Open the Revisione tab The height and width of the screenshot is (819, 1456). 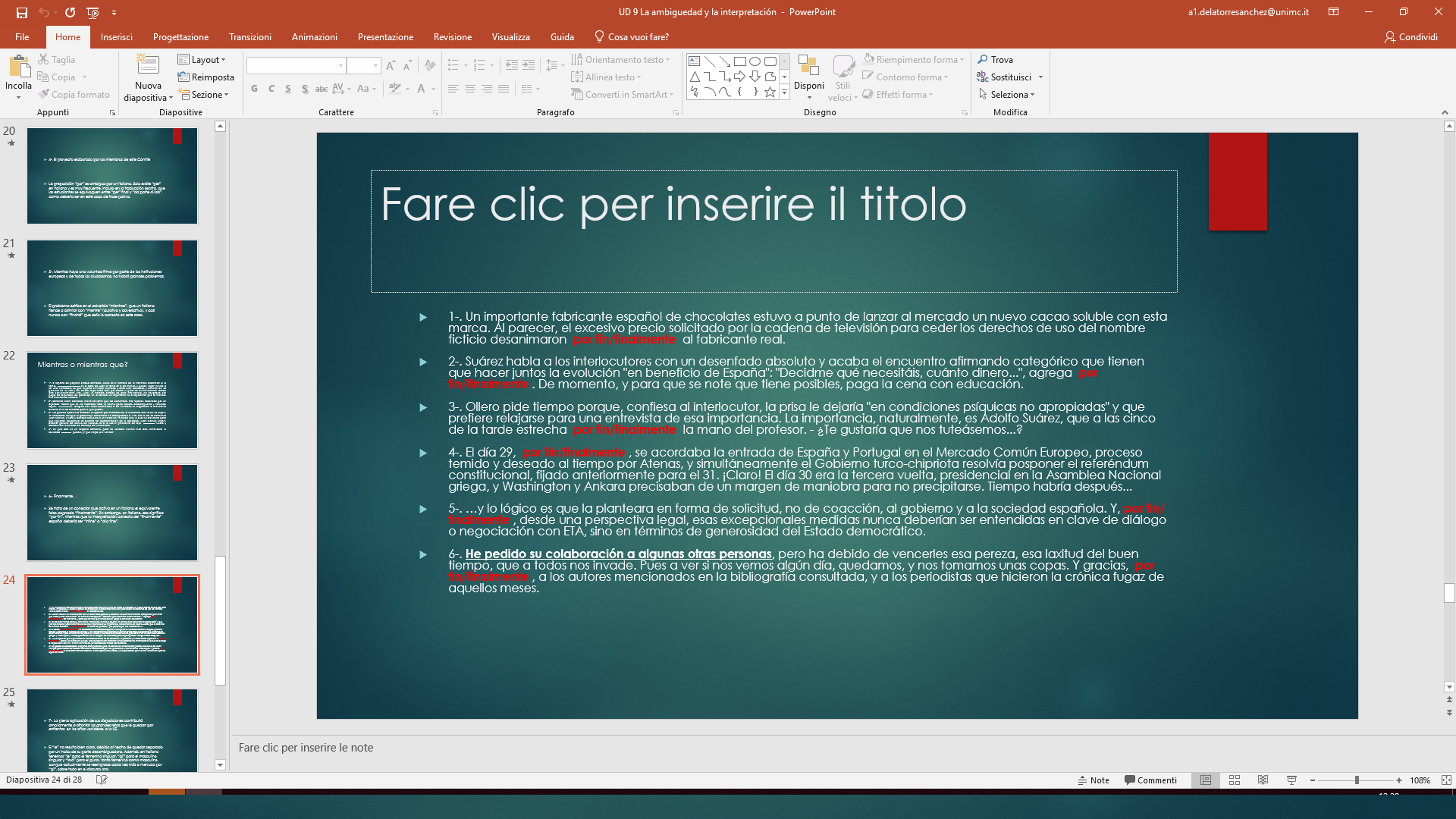(x=453, y=37)
